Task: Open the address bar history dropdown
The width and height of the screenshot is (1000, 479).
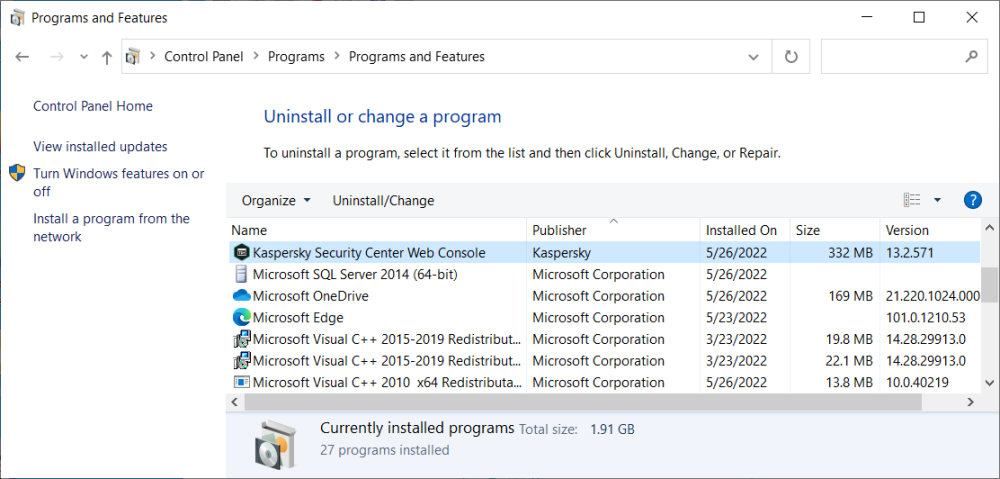Action: (x=755, y=57)
